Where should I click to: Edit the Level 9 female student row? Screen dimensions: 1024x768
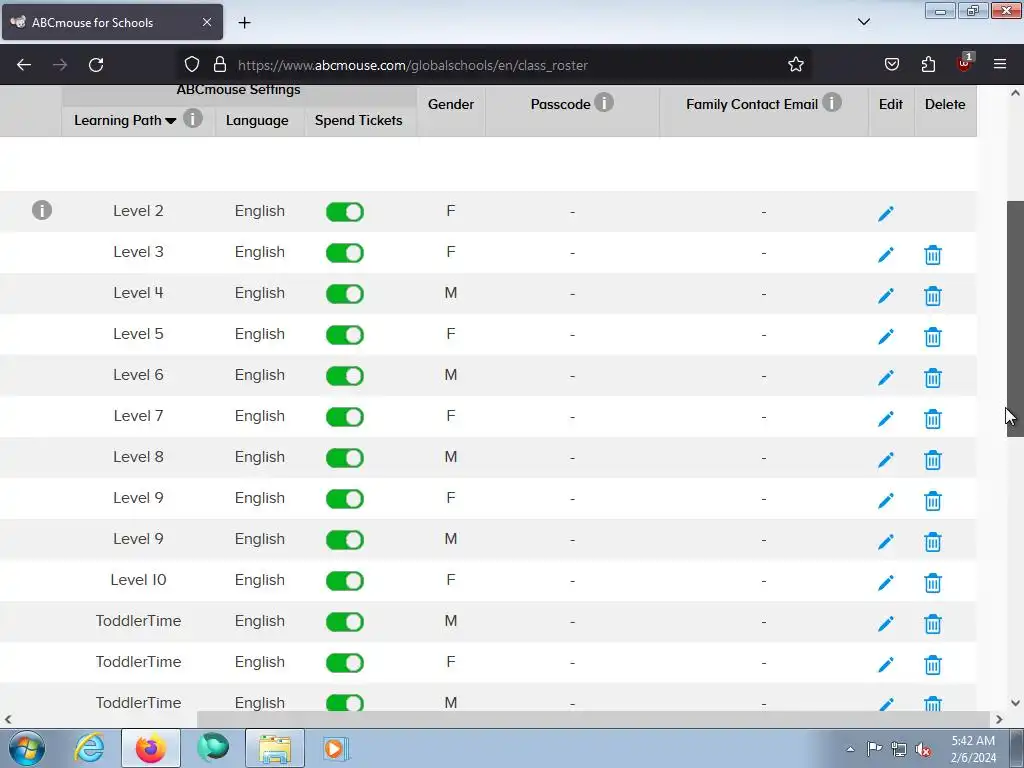(x=886, y=501)
